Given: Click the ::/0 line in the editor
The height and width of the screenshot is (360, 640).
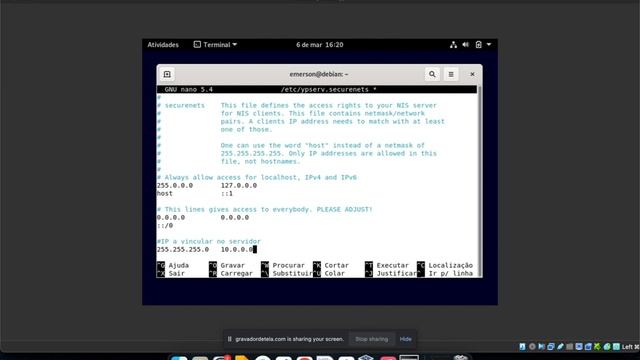Looking at the screenshot, I should coord(164,225).
